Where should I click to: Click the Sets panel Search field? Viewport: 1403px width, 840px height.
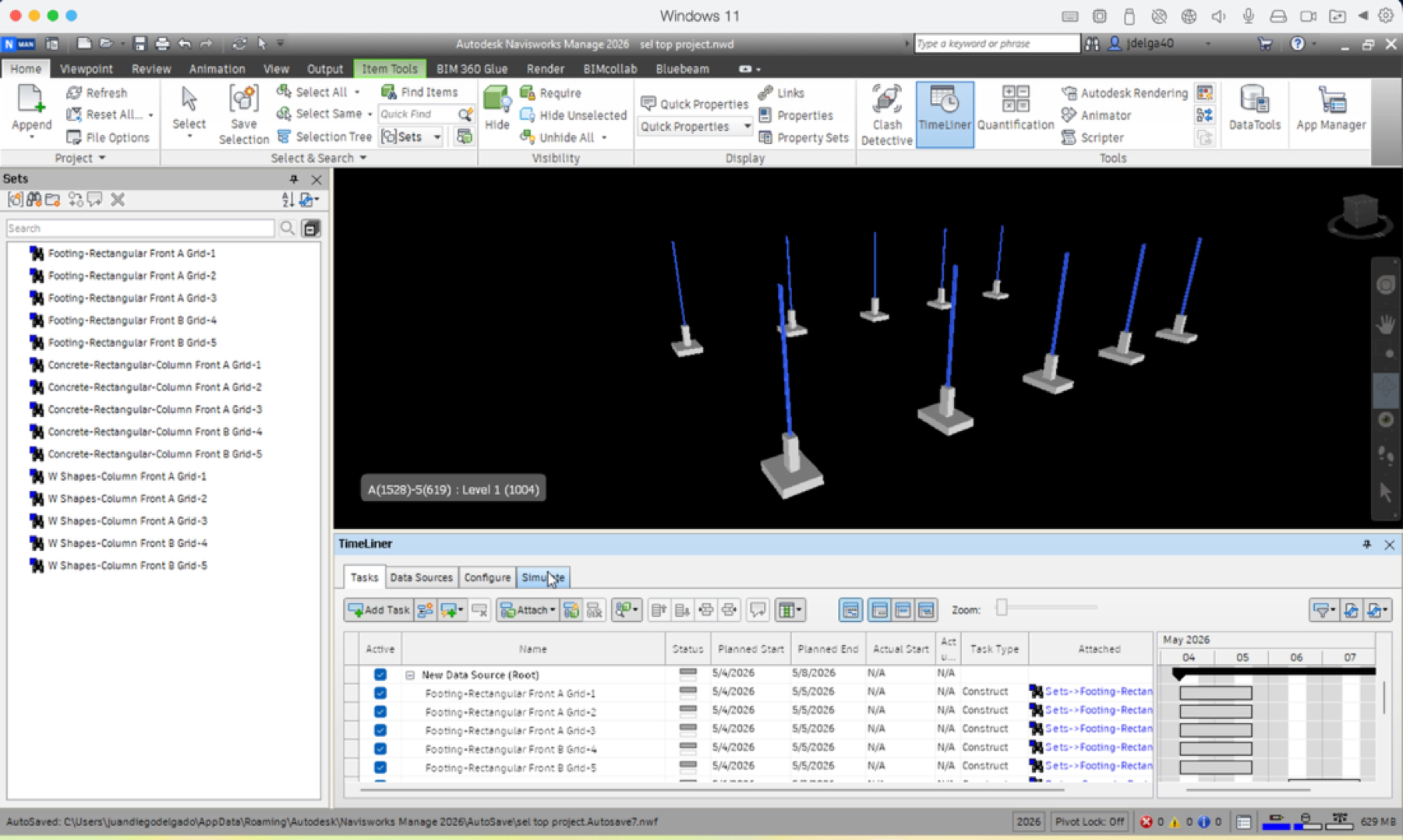tap(140, 228)
